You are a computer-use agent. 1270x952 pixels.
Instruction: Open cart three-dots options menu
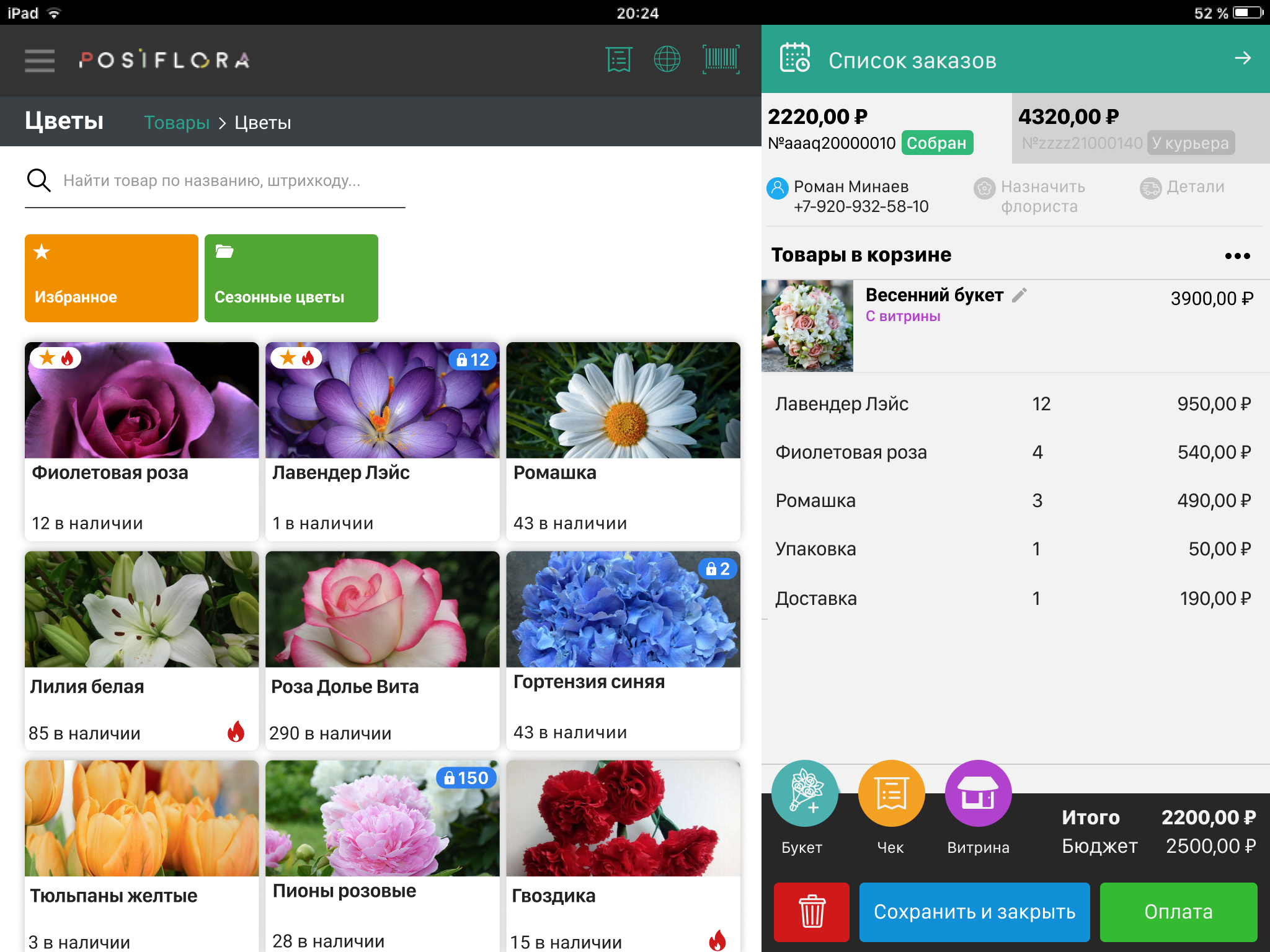(x=1237, y=256)
